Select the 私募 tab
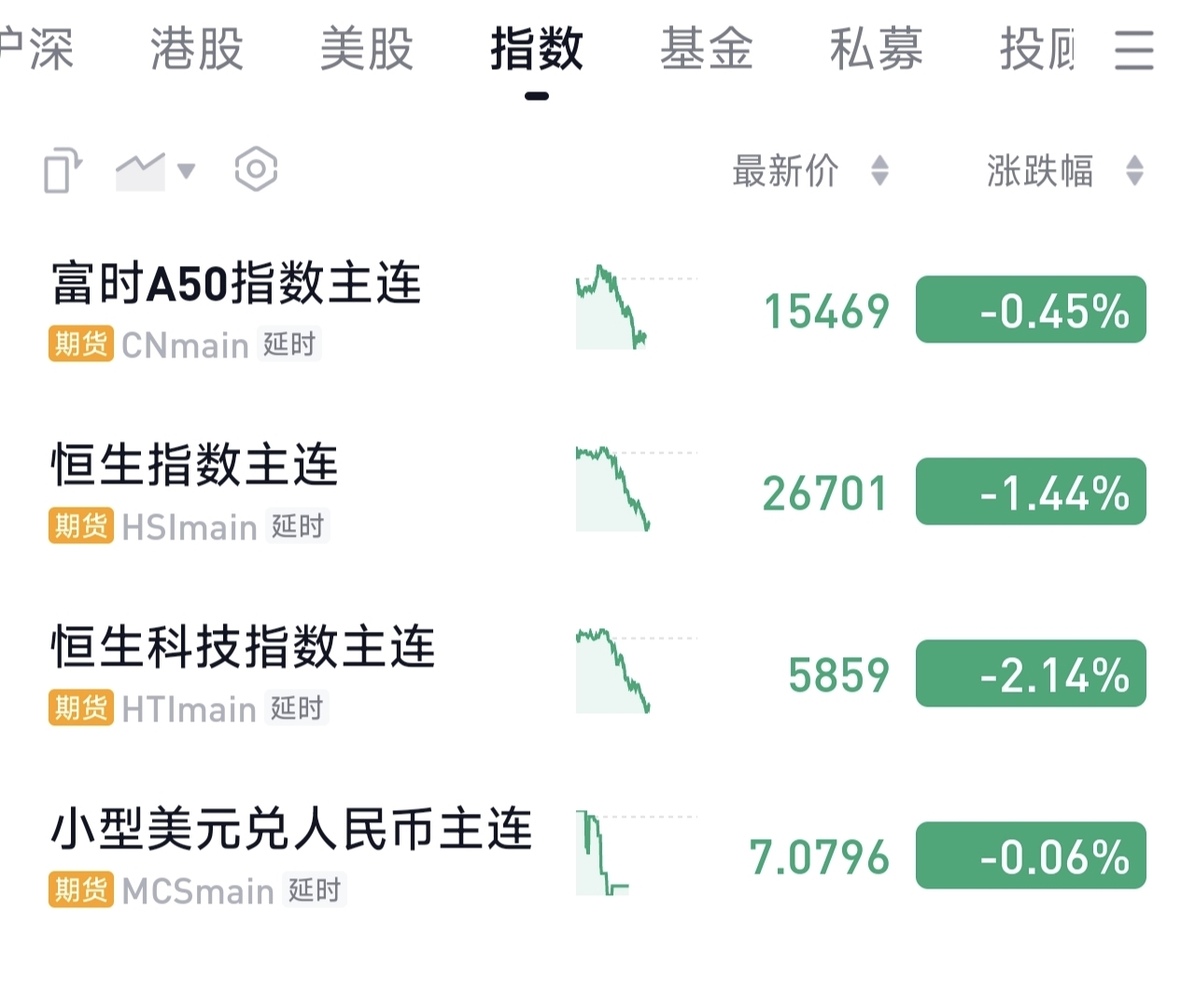Viewport: 1195px width, 1008px height. pos(877,49)
